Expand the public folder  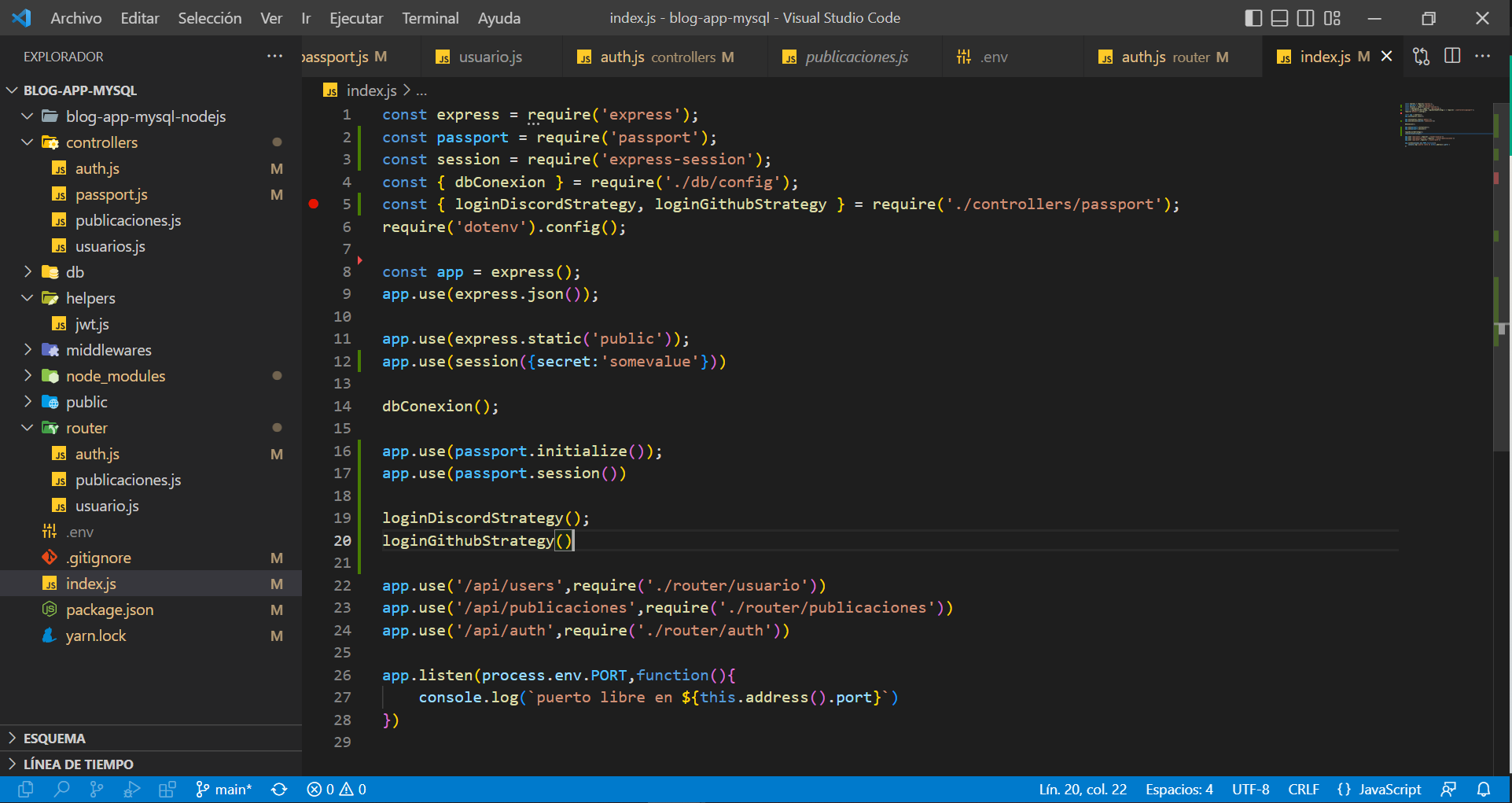pos(28,402)
